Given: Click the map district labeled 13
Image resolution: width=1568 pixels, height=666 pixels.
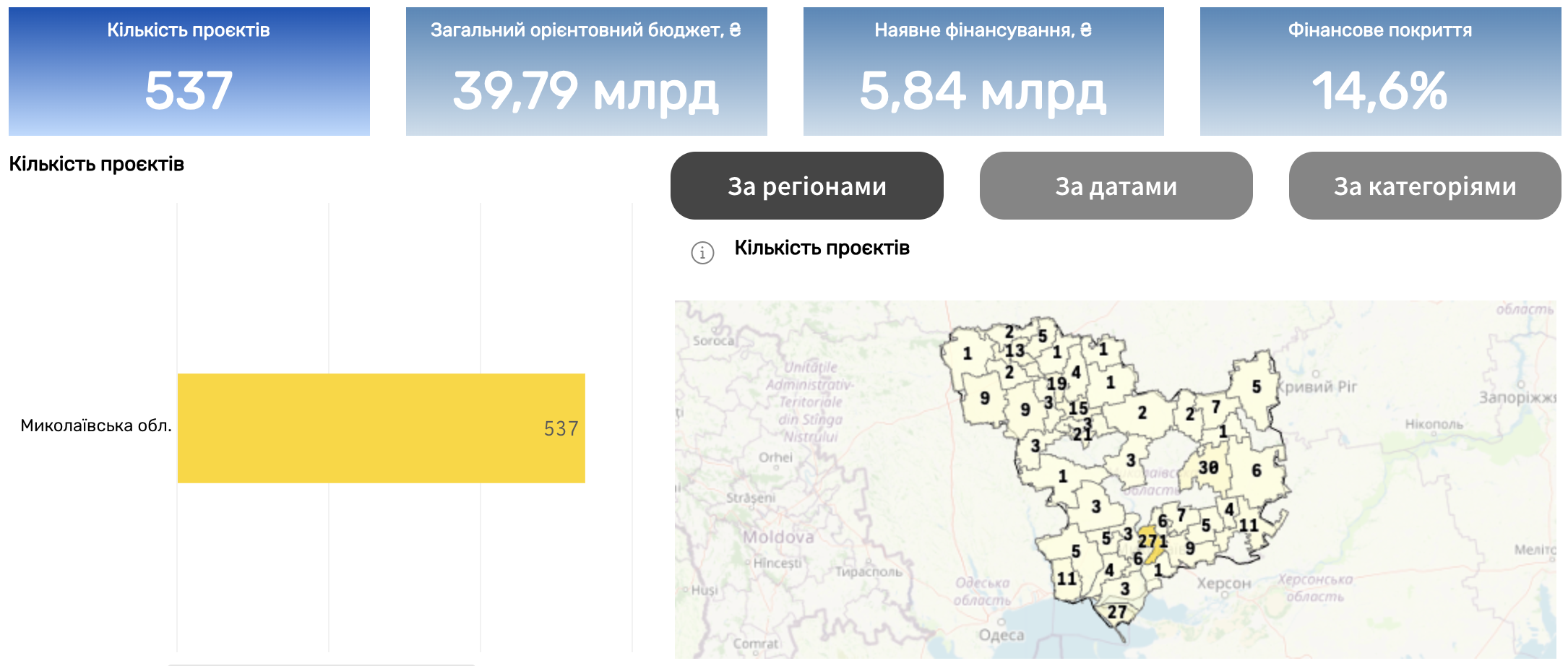Looking at the screenshot, I should tap(1015, 350).
